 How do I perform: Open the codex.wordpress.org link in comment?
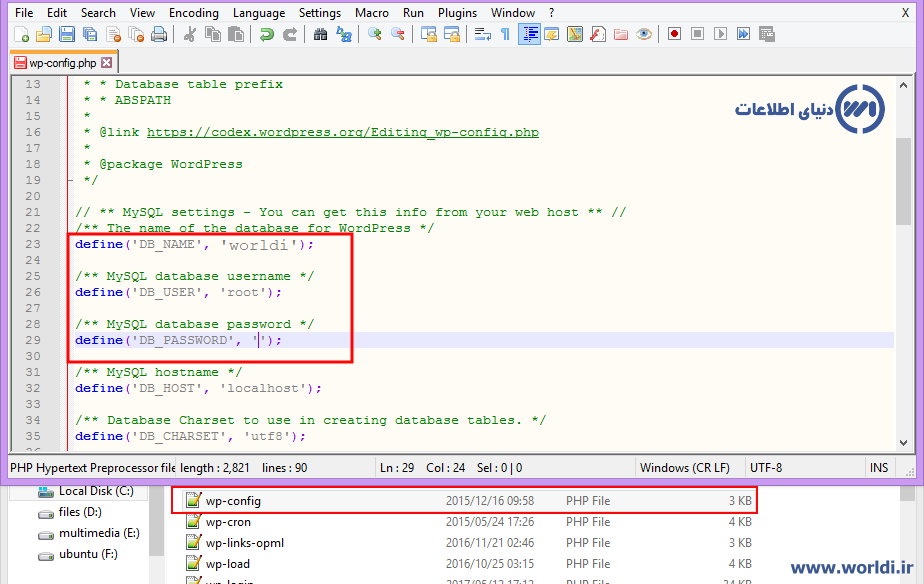pos(342,132)
